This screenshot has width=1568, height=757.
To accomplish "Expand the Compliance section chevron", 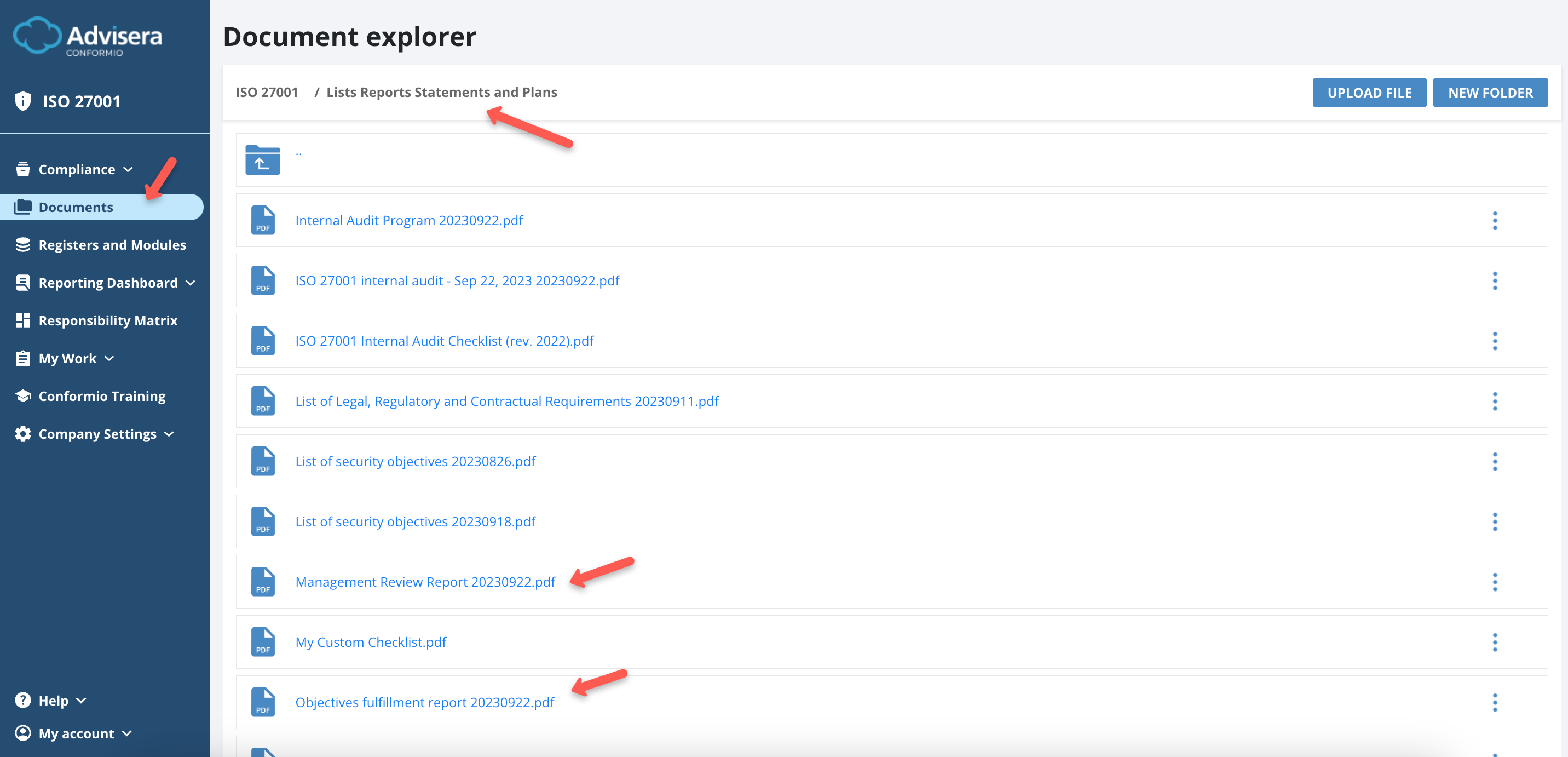I will 129,169.
